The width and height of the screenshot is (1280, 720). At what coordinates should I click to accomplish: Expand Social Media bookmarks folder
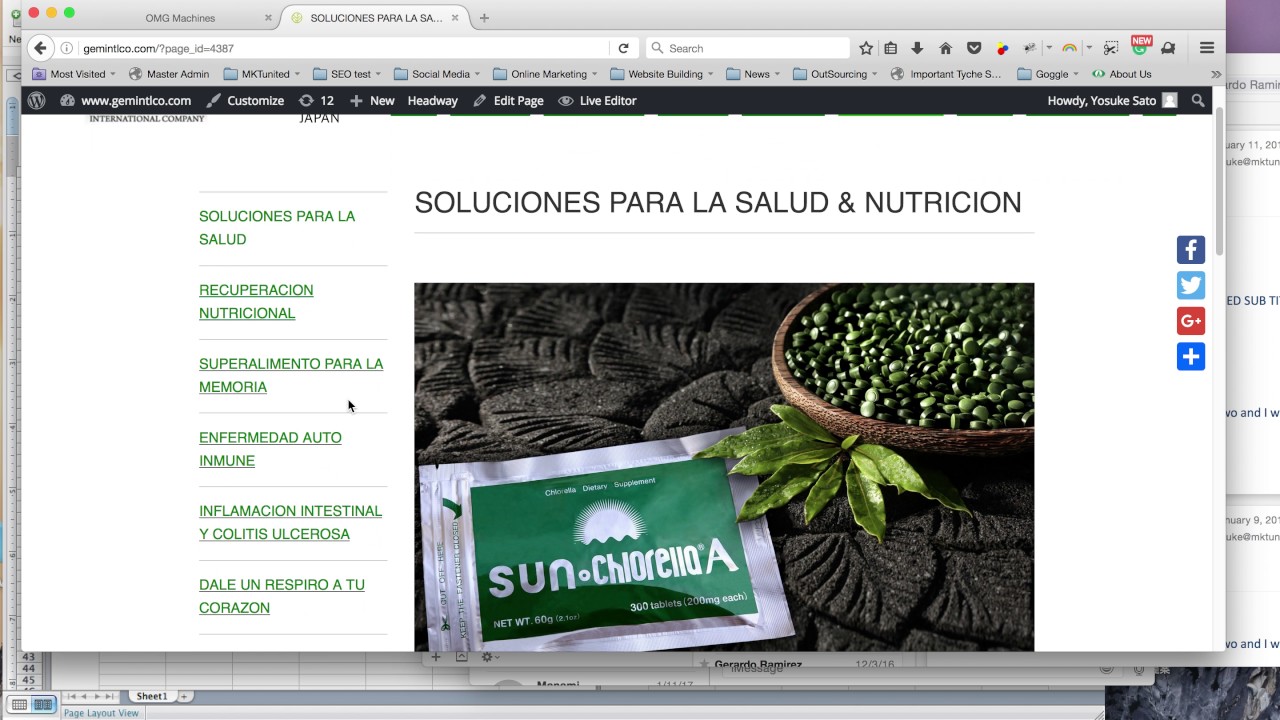pos(437,74)
